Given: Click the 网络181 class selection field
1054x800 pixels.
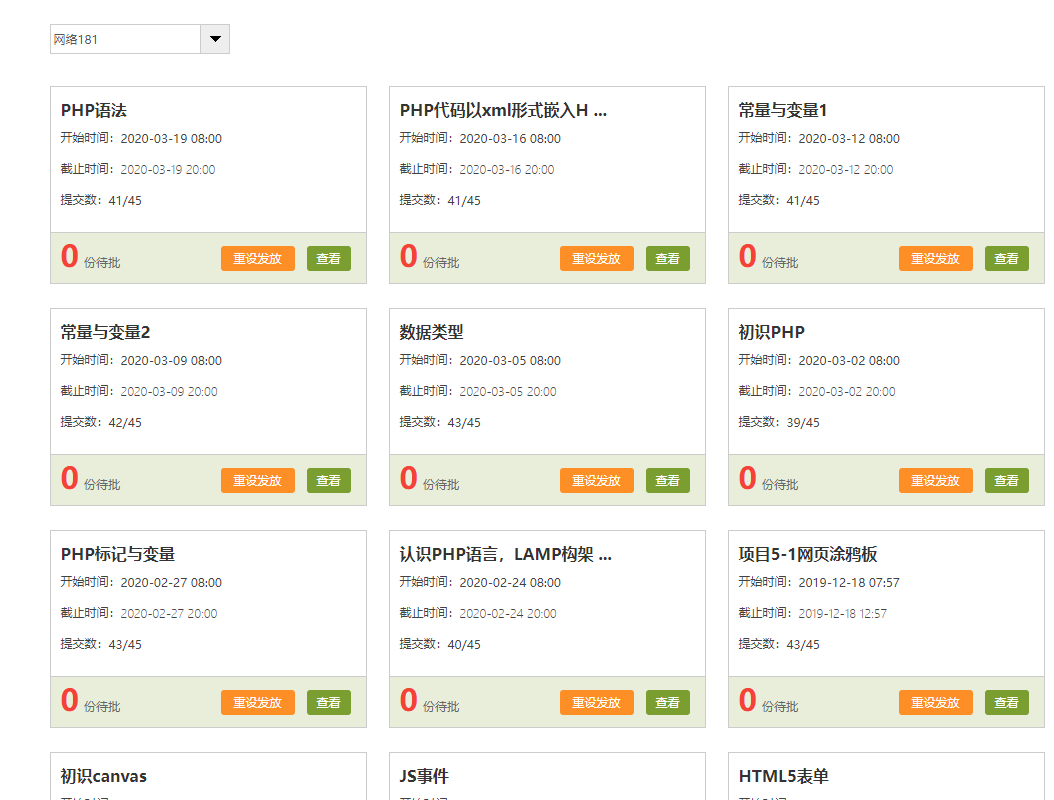Looking at the screenshot, I should pos(125,39).
